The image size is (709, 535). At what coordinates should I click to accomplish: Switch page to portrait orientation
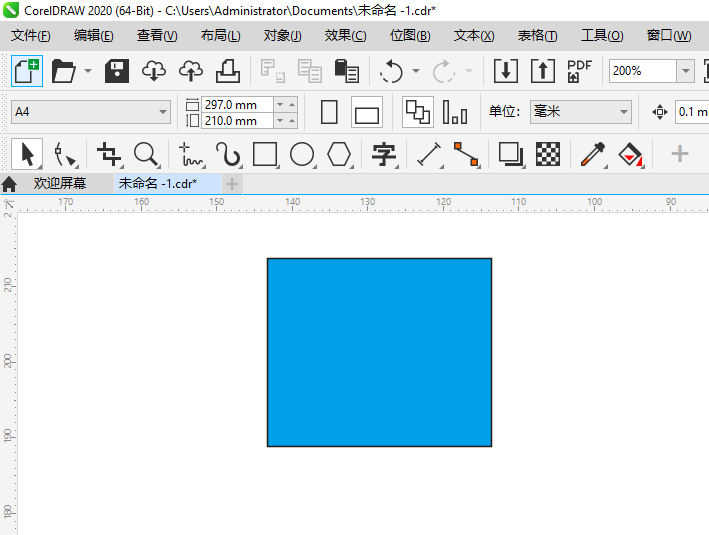click(x=329, y=112)
